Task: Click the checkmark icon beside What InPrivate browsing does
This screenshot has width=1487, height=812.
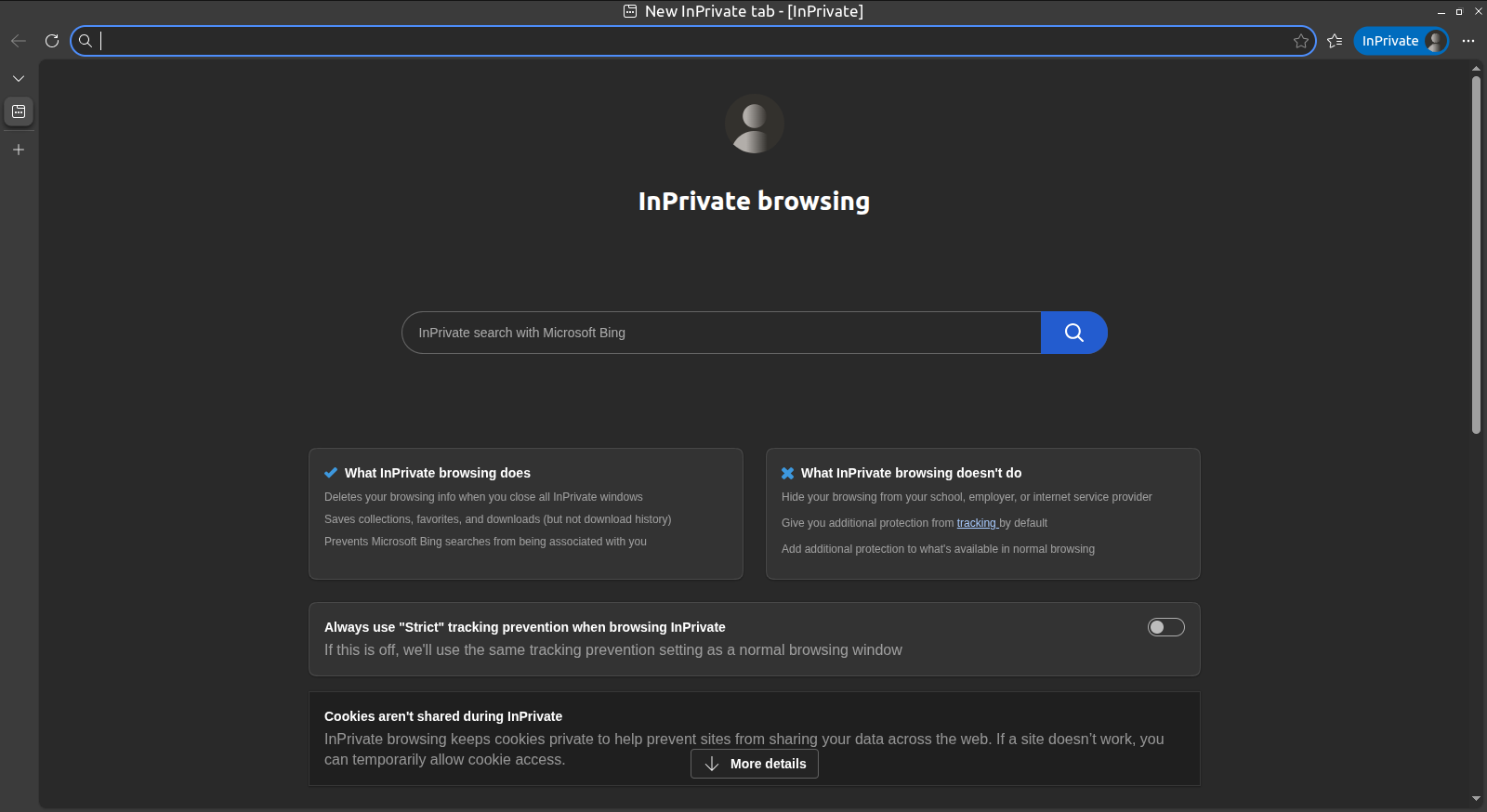Action: coord(331,473)
